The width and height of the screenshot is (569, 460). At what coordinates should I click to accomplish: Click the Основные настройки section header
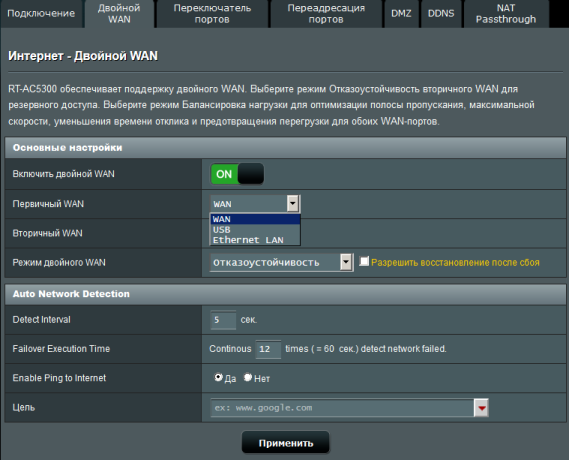tap(285, 148)
